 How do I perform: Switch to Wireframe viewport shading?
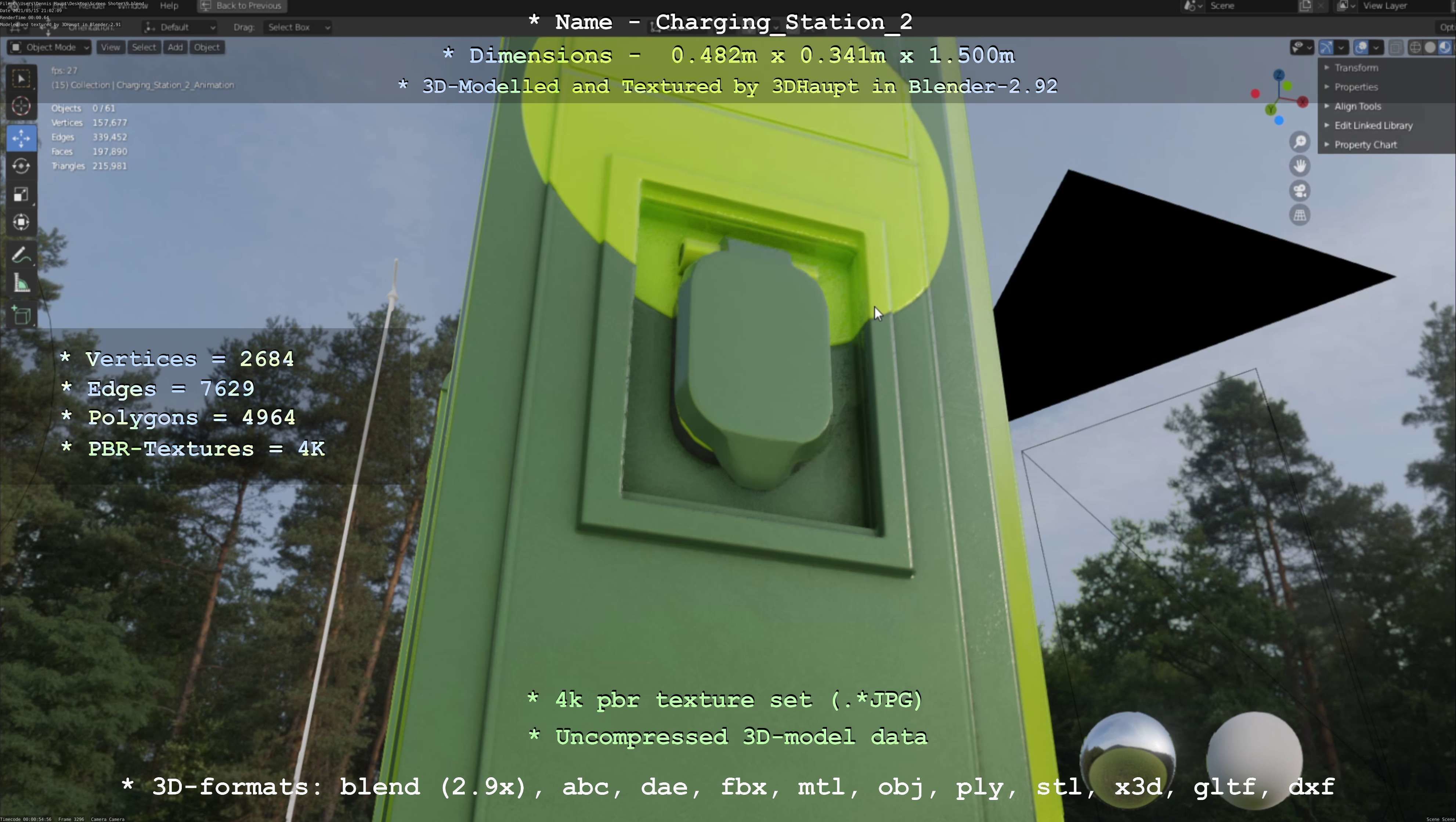tap(1415, 47)
